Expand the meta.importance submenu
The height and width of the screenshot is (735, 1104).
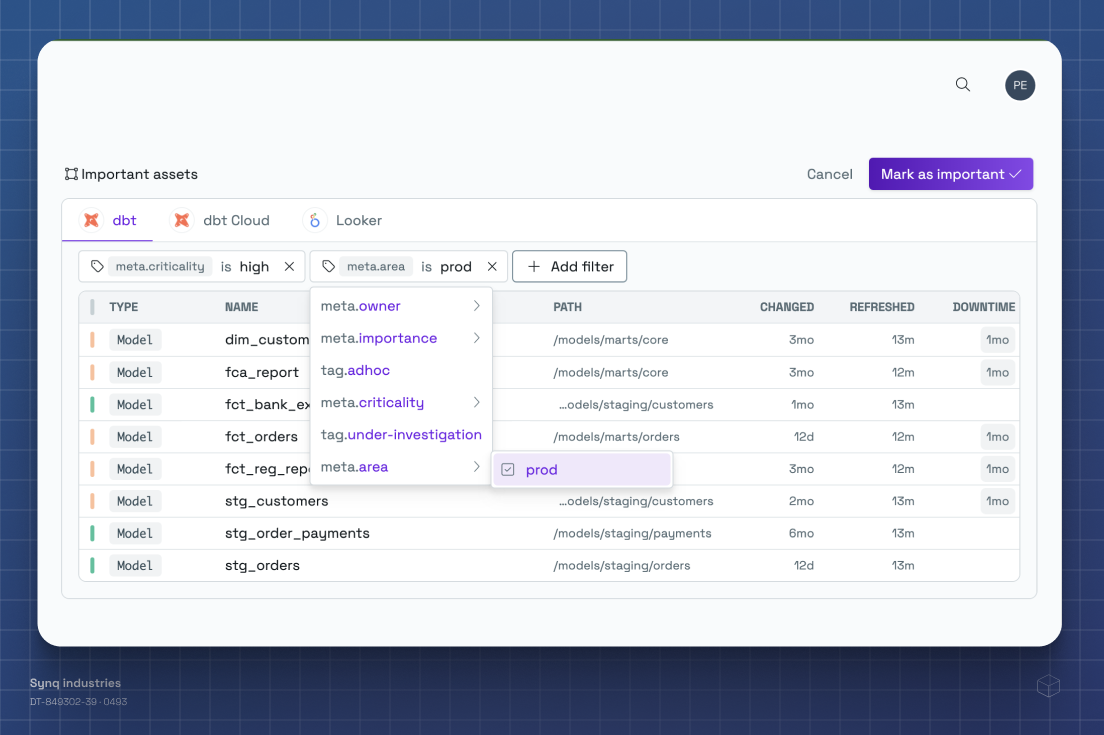point(478,338)
